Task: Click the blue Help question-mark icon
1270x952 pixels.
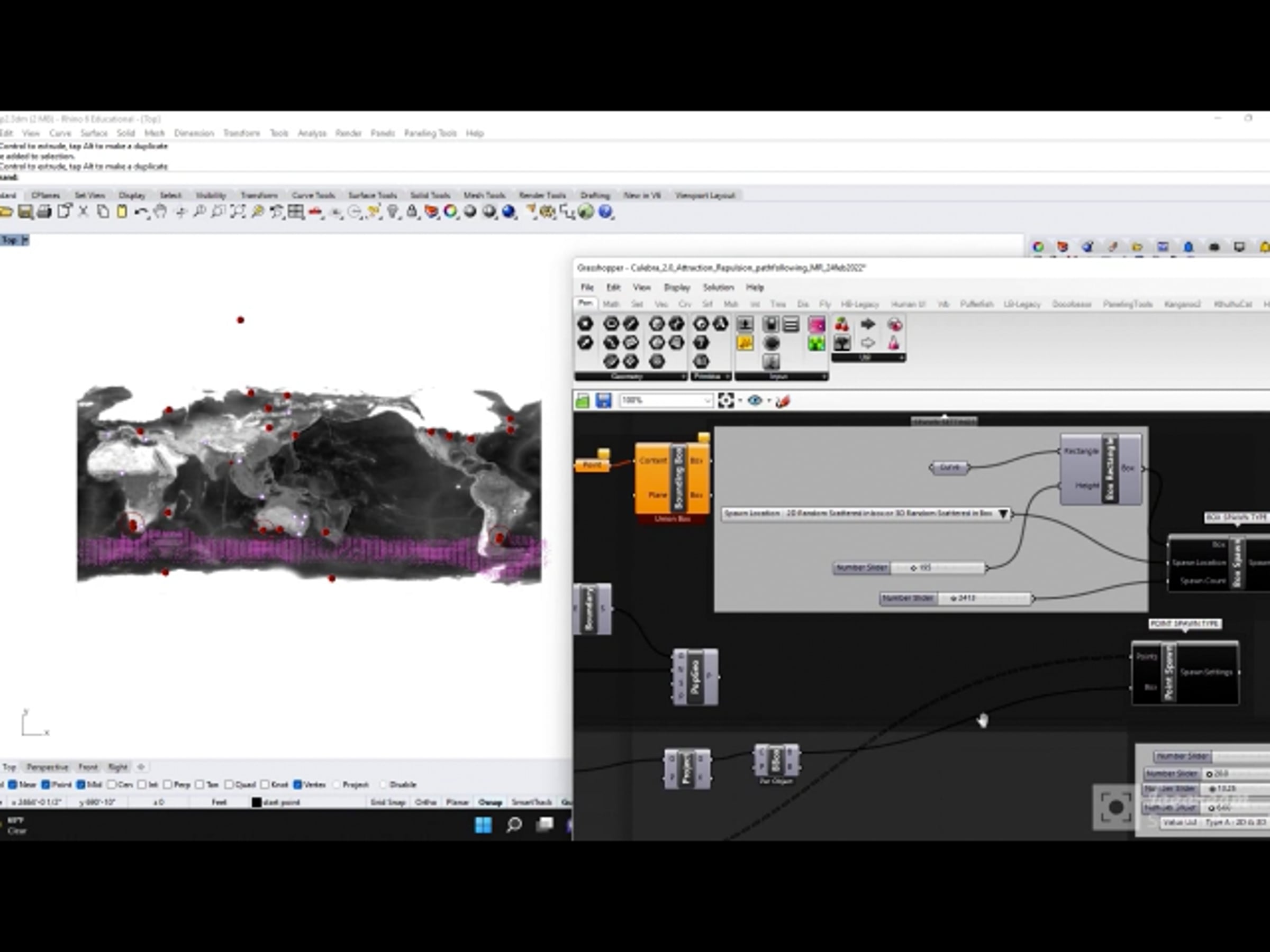Action: coord(605,212)
